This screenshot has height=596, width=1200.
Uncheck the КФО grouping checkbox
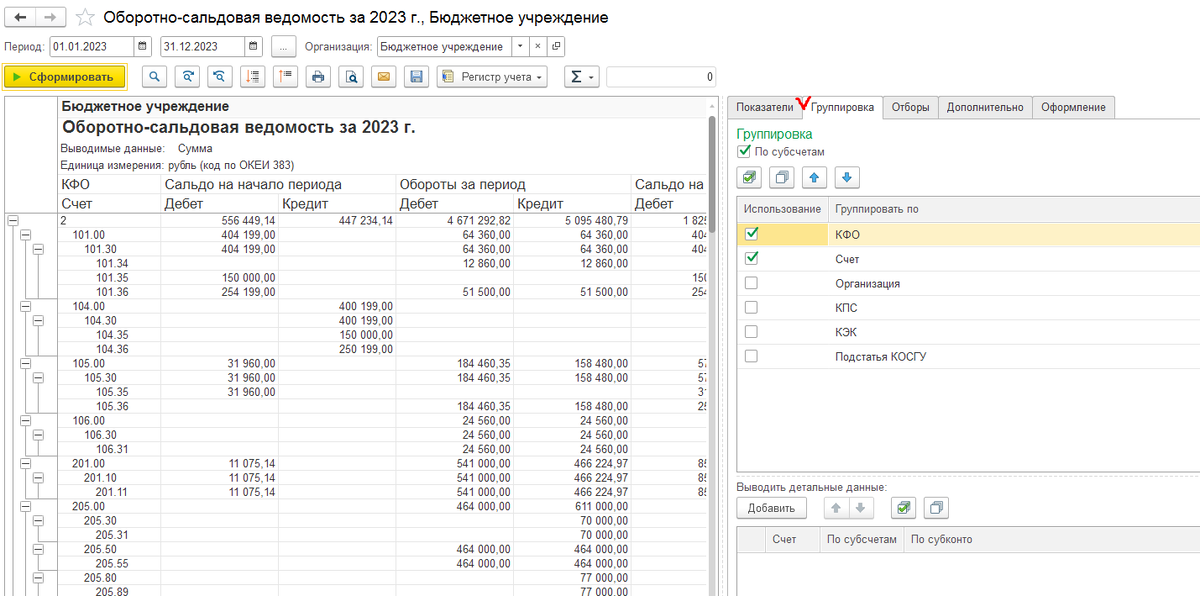point(751,234)
